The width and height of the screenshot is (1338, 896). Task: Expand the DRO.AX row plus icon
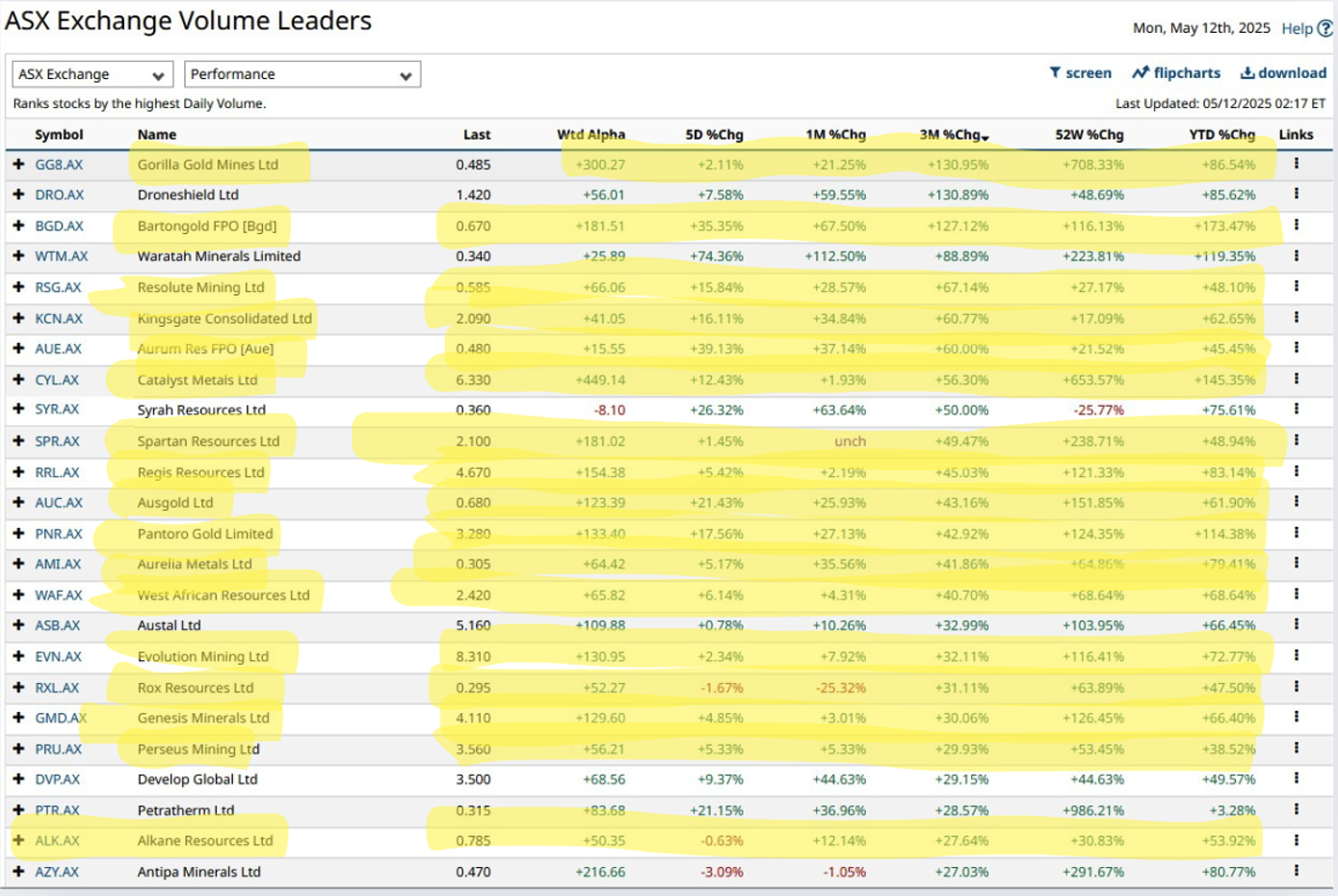pyautogui.click(x=18, y=195)
